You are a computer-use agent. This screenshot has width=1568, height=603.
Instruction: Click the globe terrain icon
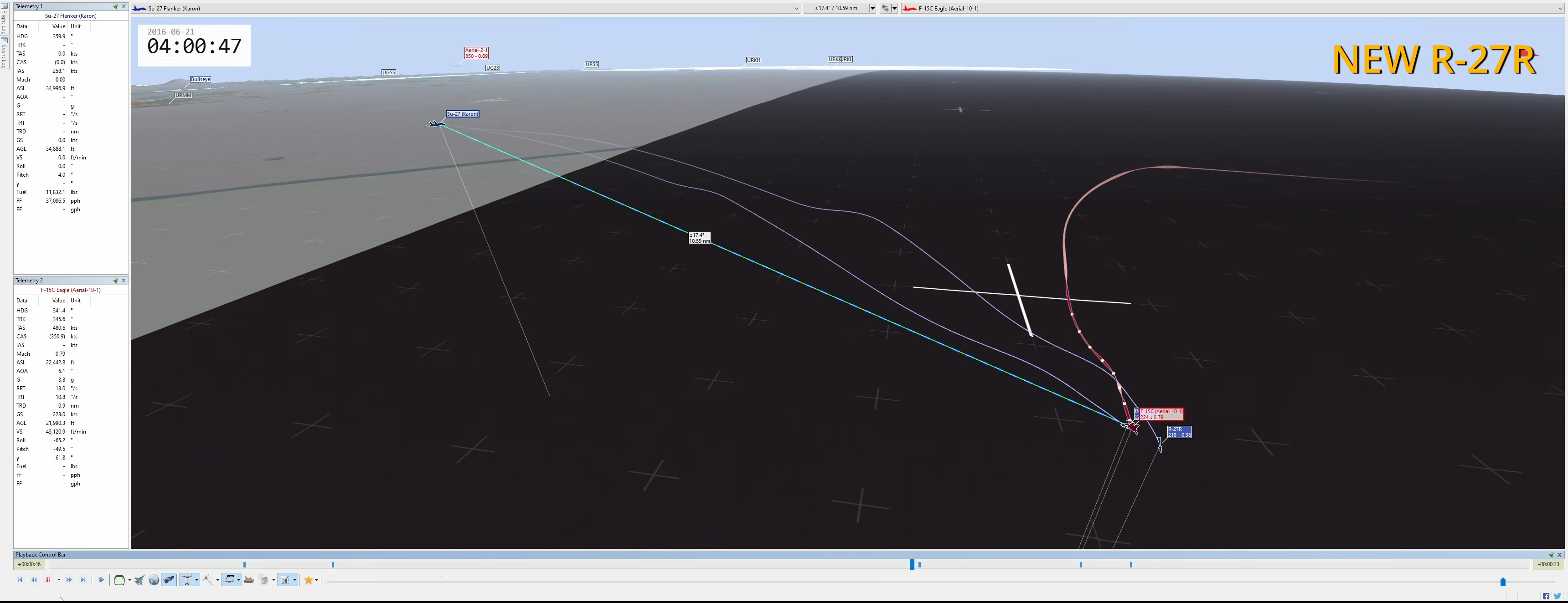coord(154,580)
